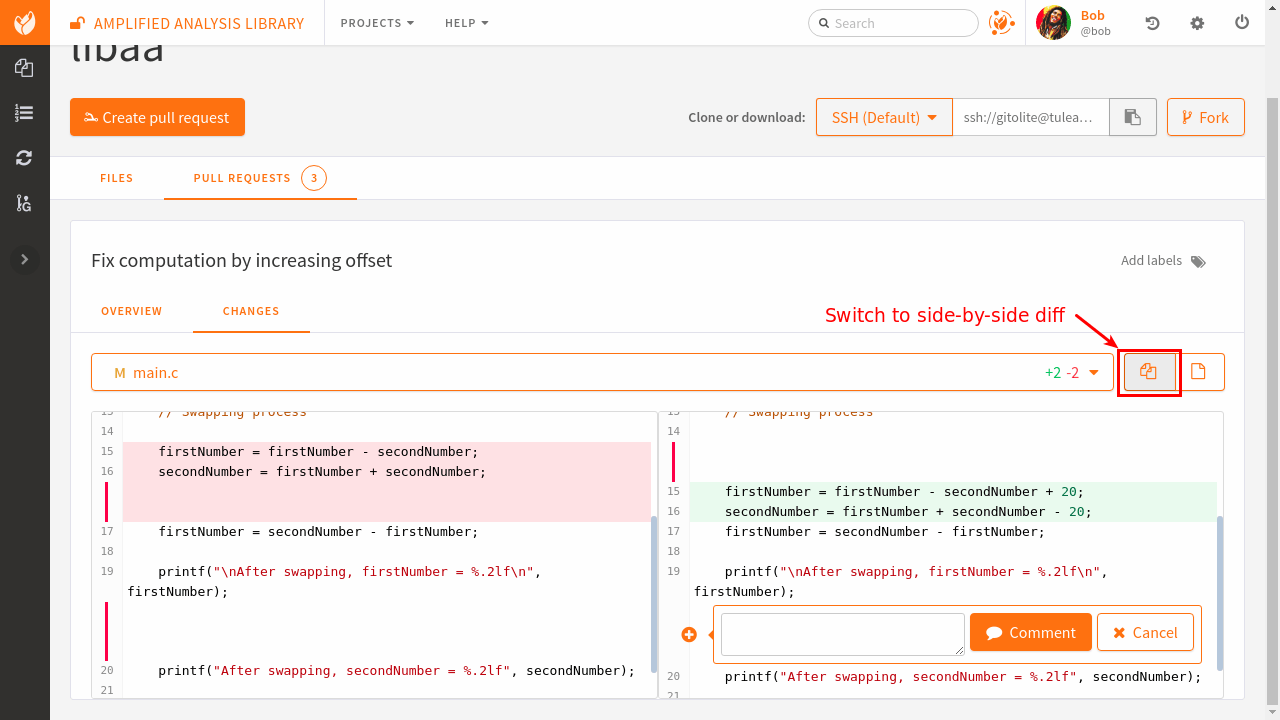
Task: Go to the Files tab
Action: click(x=116, y=178)
